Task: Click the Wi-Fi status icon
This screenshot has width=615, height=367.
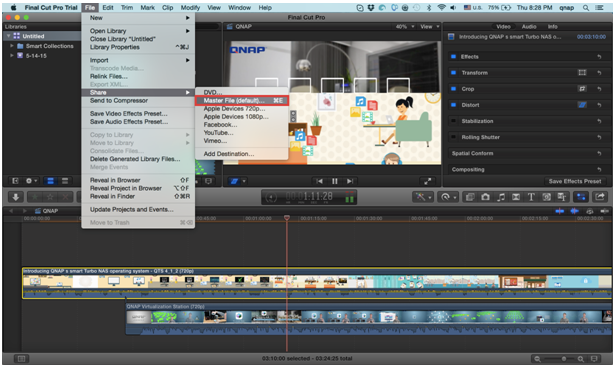Action: [x=441, y=7]
